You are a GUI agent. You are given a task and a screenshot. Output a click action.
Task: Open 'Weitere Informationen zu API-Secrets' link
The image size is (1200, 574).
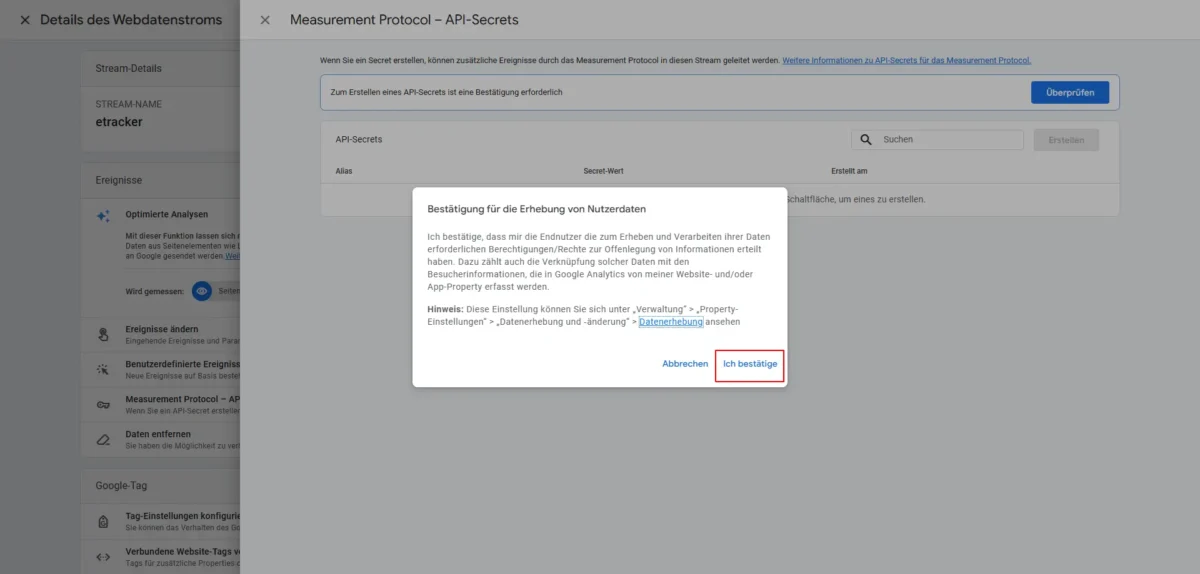pos(906,60)
